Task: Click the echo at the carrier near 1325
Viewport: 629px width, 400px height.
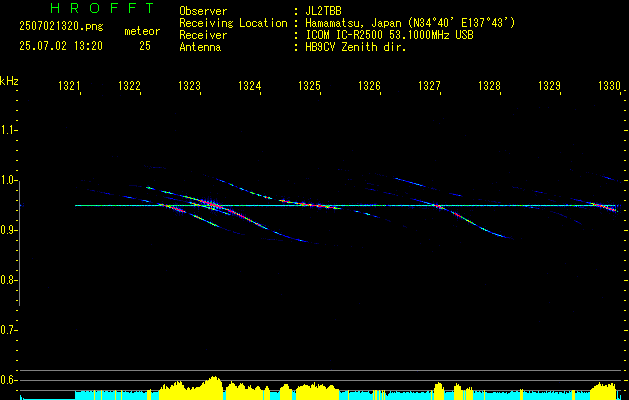Action: click(311, 204)
